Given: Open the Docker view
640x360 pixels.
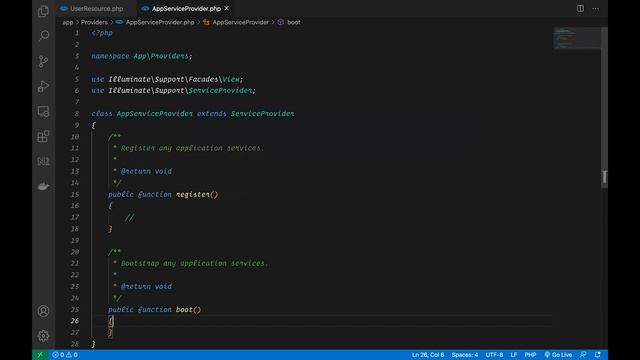Looking at the screenshot, I should (43, 187).
